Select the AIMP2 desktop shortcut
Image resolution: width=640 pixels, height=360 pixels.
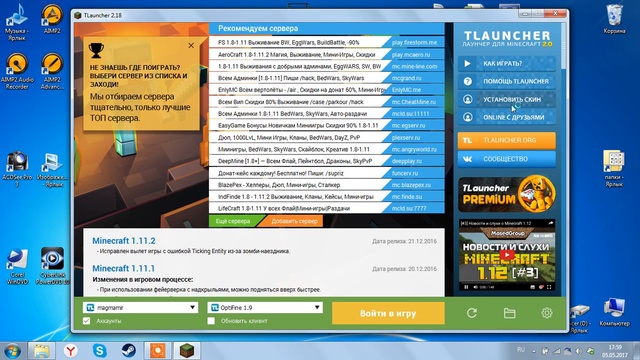point(52,19)
